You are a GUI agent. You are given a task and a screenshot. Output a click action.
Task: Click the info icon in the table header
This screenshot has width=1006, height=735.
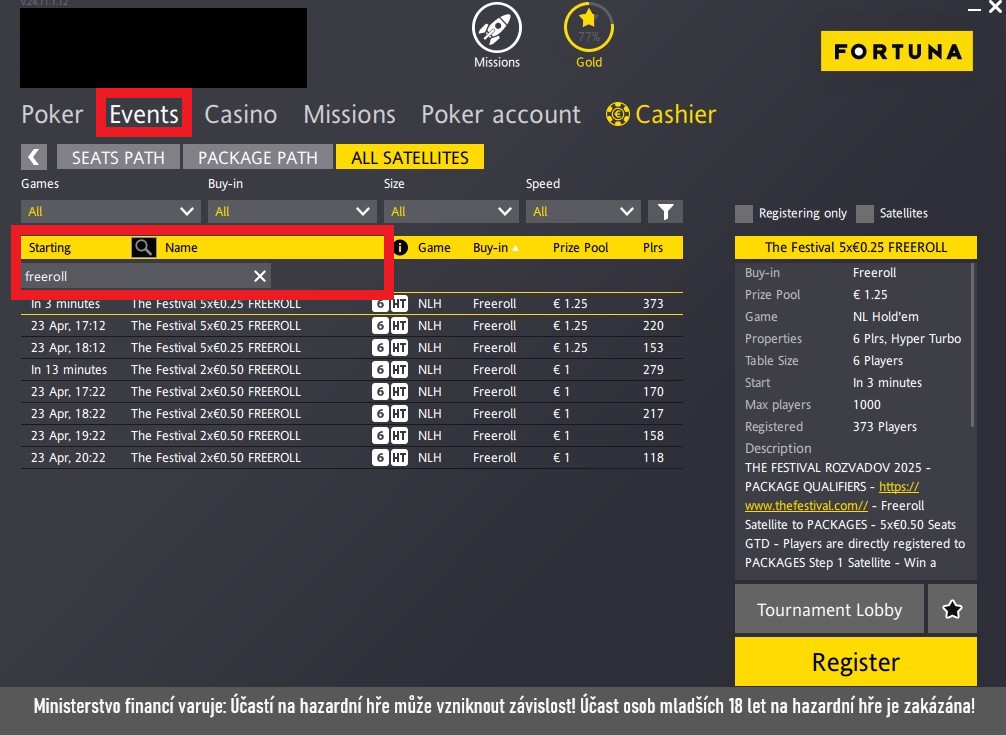pyautogui.click(x=401, y=247)
